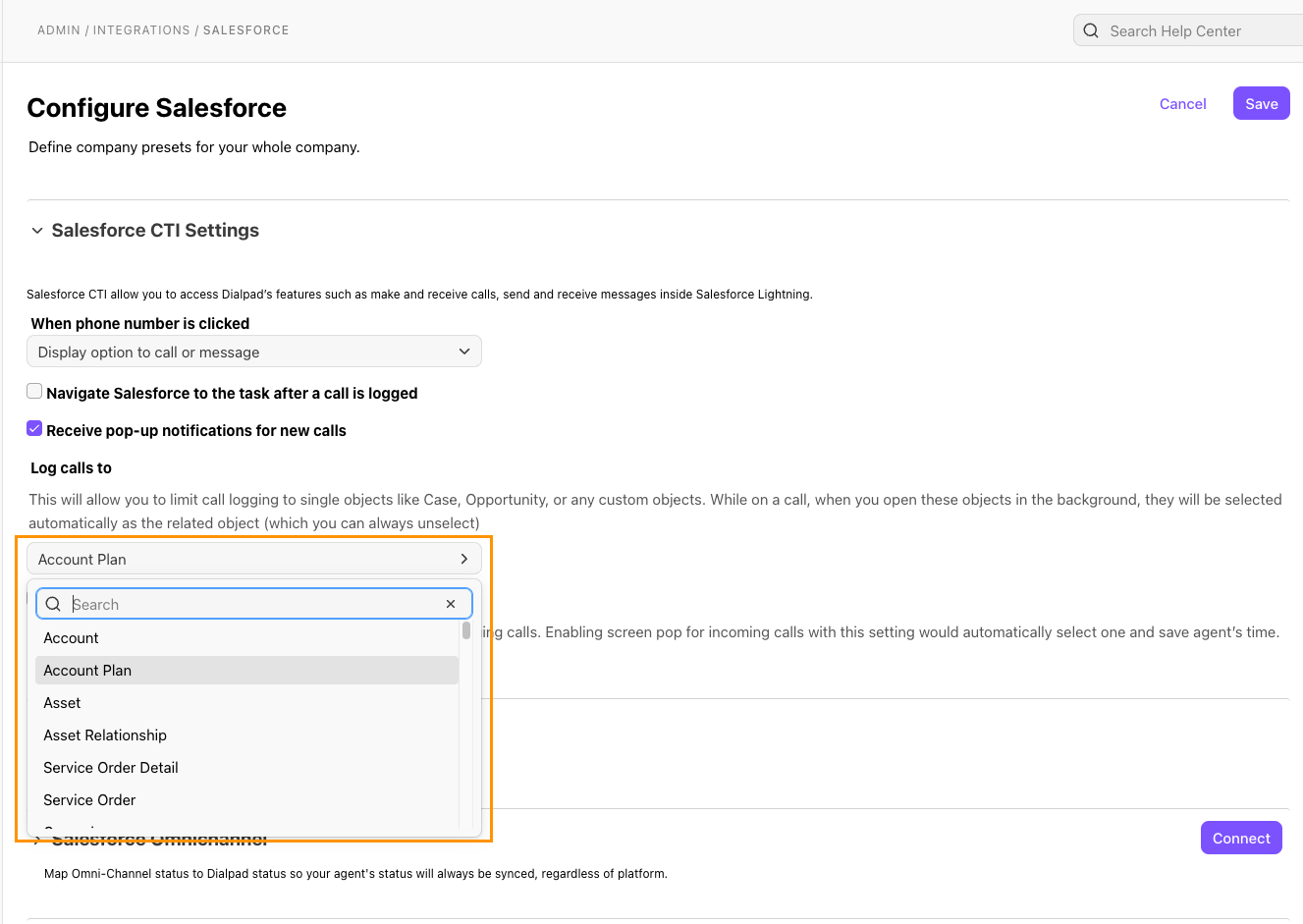Enable Navigate Salesforce to the task checkbox
The height and width of the screenshot is (924, 1303).
tap(34, 391)
